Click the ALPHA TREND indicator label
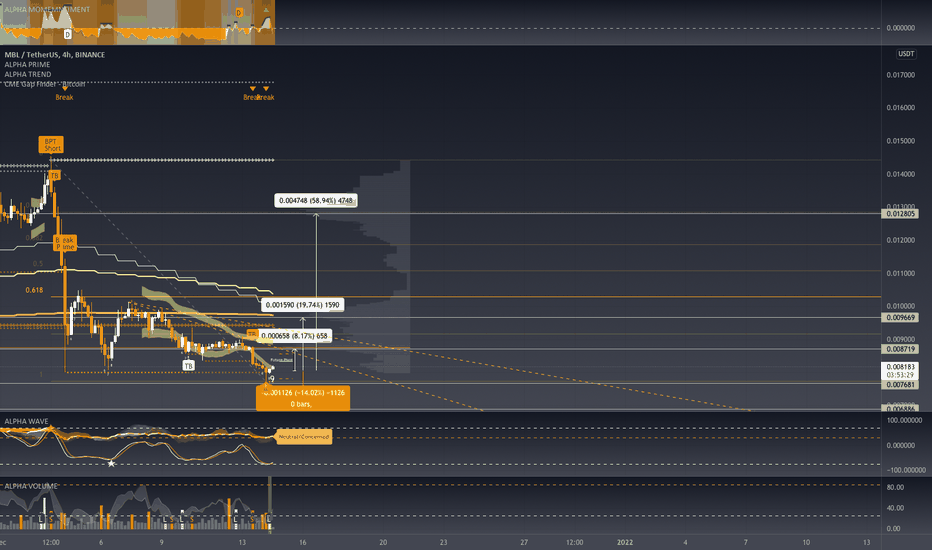The width and height of the screenshot is (932, 550). (x=27, y=74)
